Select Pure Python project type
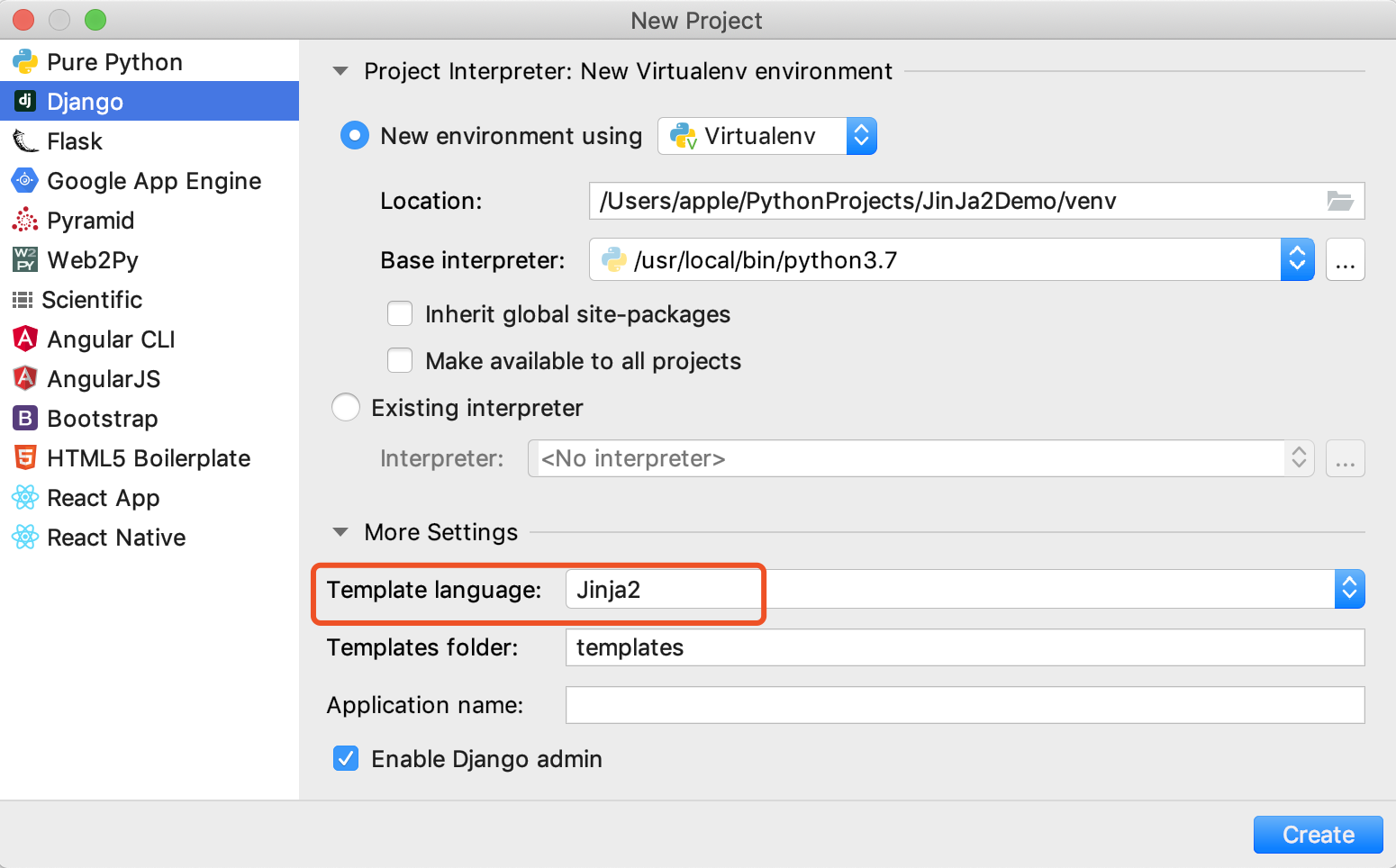The width and height of the screenshot is (1396, 868). pyautogui.click(x=114, y=62)
